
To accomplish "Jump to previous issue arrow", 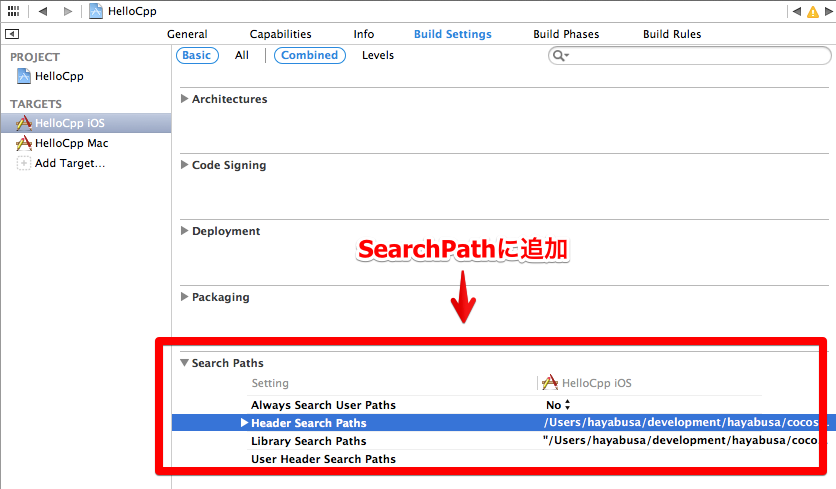I will (x=797, y=11).
